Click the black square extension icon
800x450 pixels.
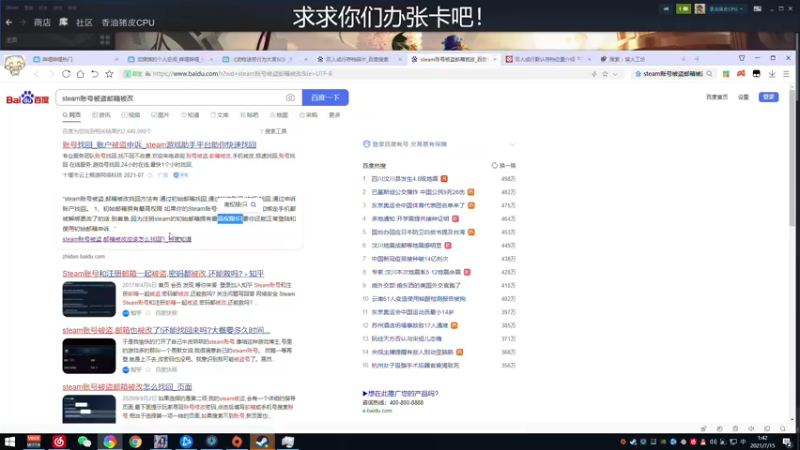(757, 74)
